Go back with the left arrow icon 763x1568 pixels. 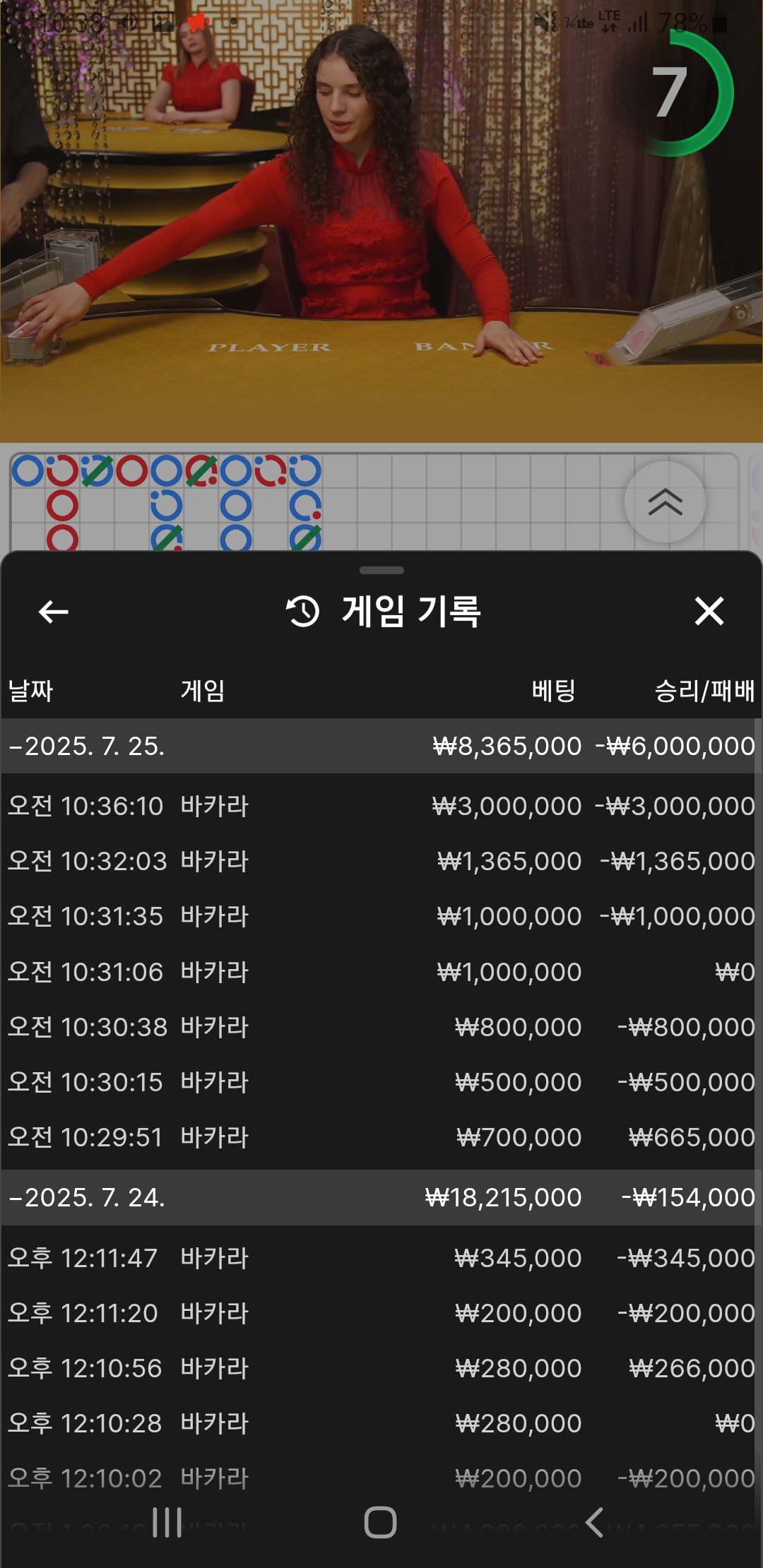click(53, 612)
